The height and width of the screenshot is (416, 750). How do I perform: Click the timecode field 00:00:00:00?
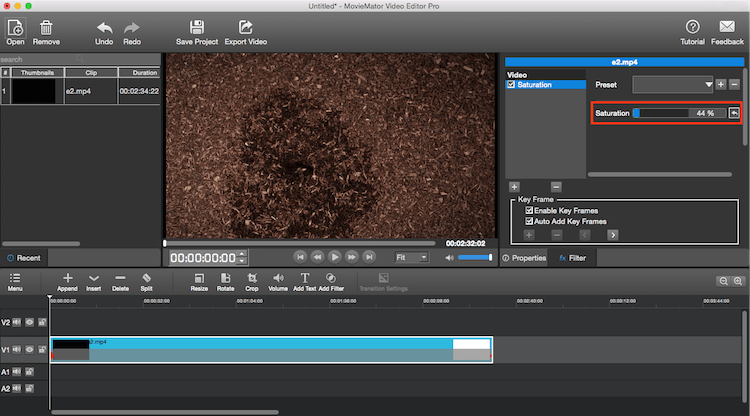click(203, 258)
